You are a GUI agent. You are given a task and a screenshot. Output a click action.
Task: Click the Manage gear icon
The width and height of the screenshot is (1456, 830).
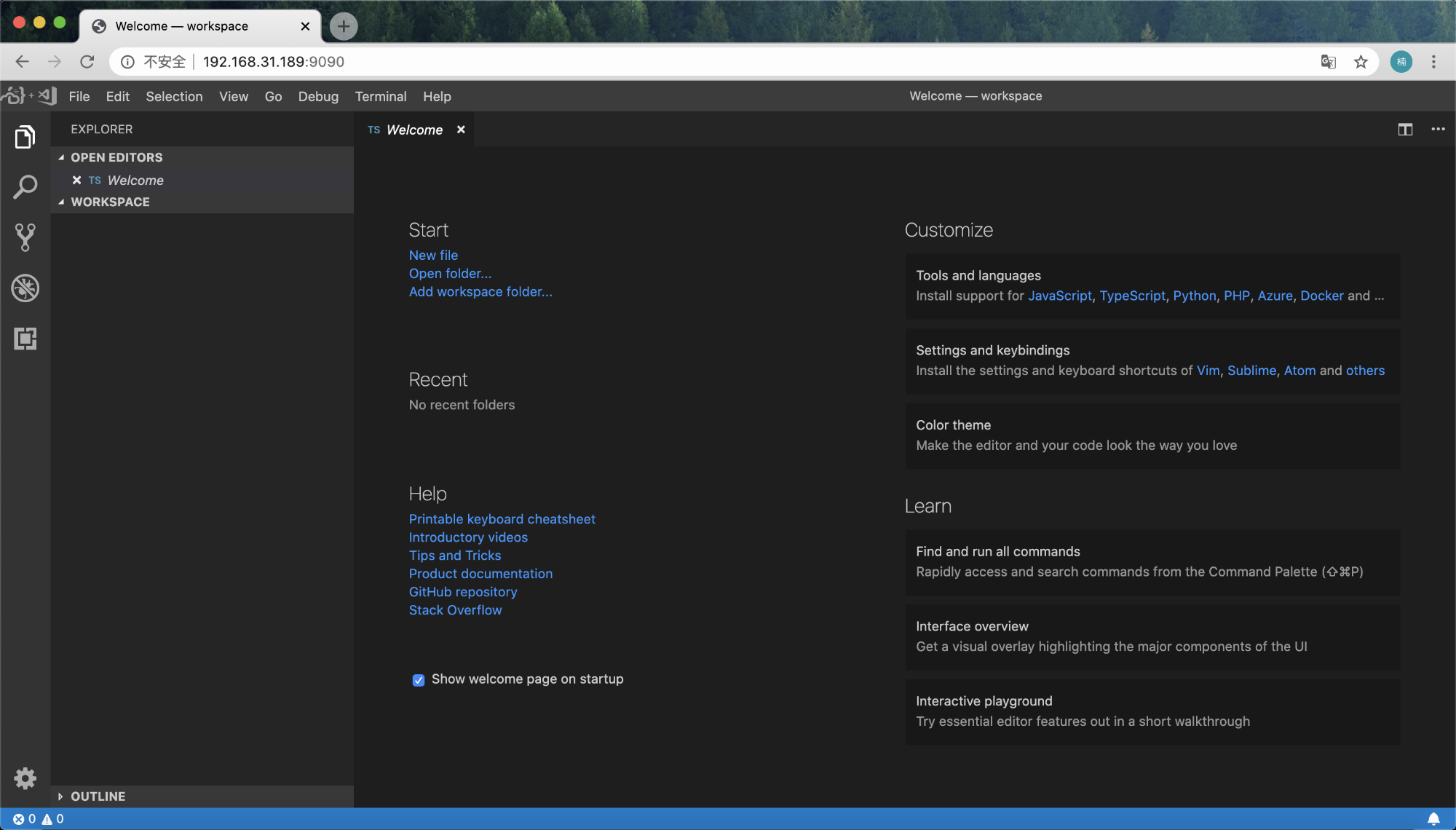[x=25, y=778]
